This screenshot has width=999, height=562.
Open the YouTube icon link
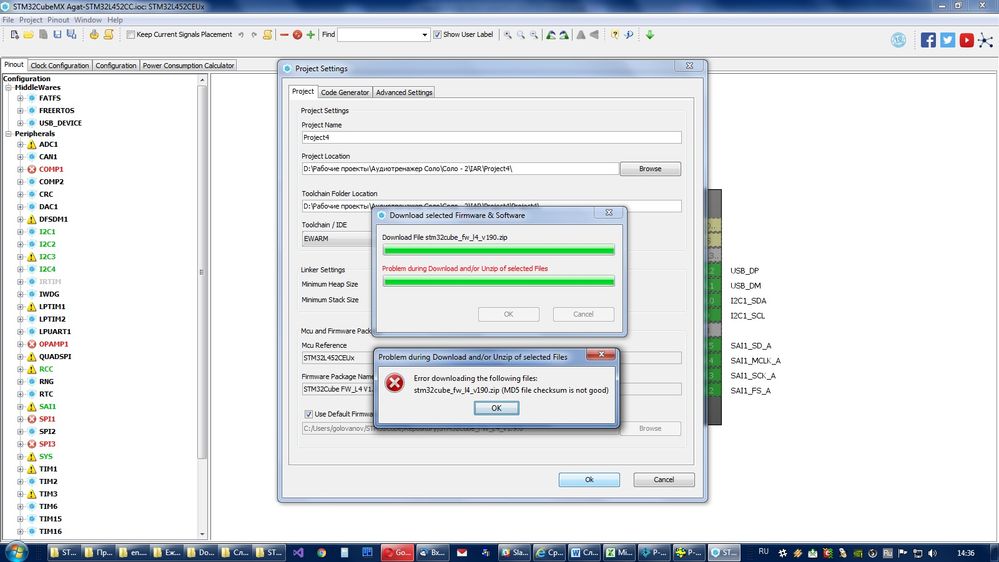click(967, 40)
